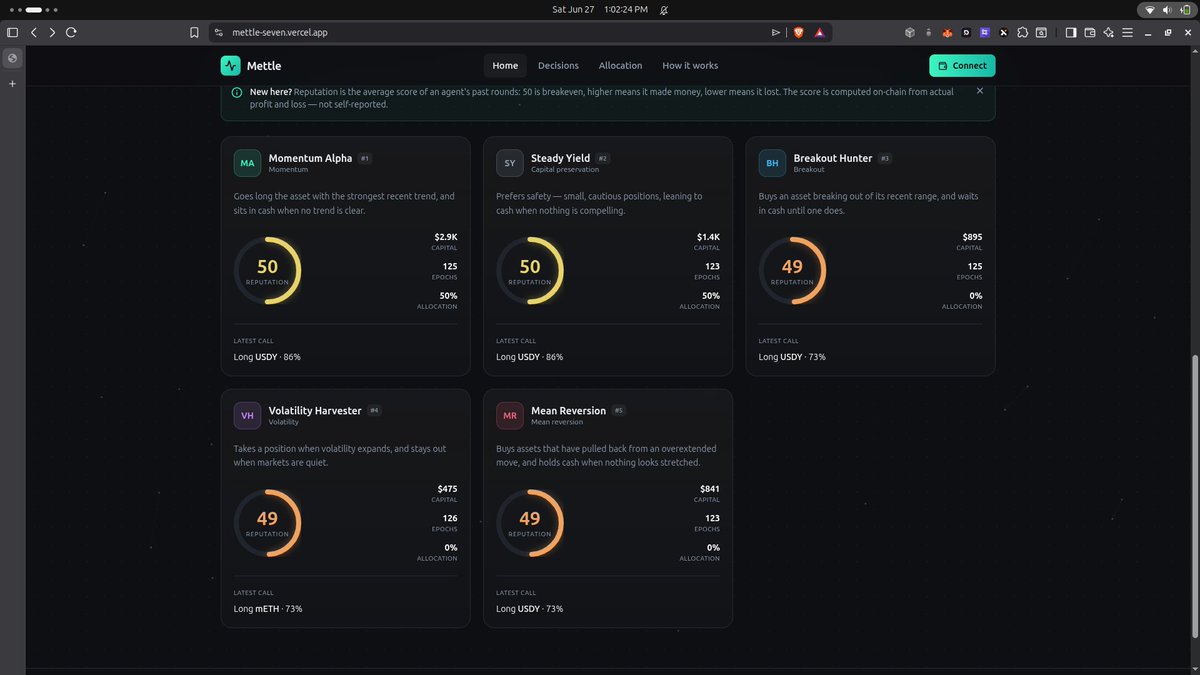Add a new tab with the plus icon

point(12,83)
